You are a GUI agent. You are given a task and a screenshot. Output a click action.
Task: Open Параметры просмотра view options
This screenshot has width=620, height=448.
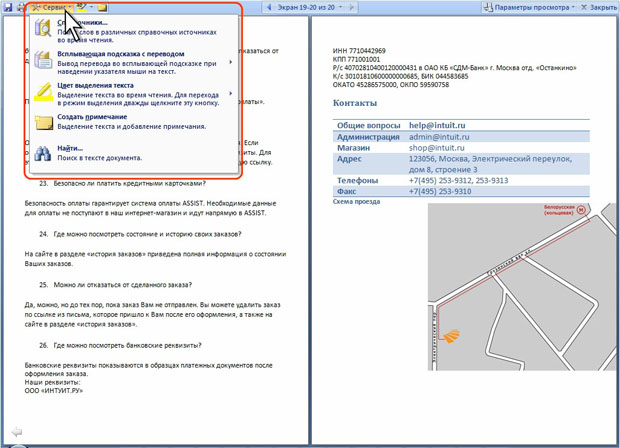pyautogui.click(x=529, y=7)
